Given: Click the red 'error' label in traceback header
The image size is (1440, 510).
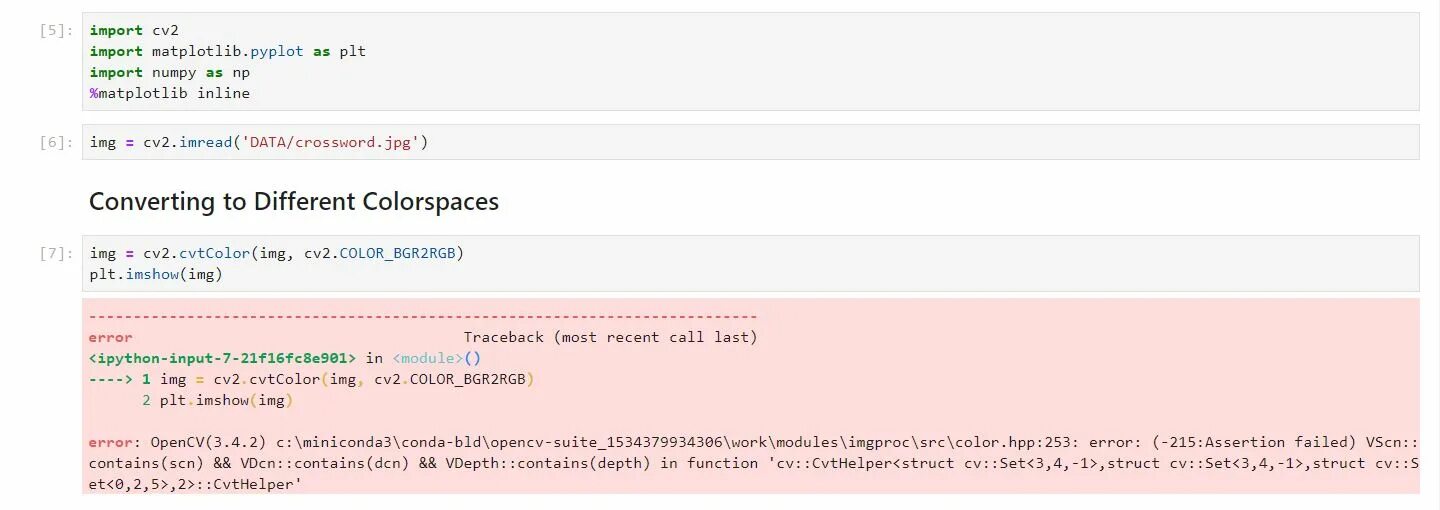Looking at the screenshot, I should (110, 337).
